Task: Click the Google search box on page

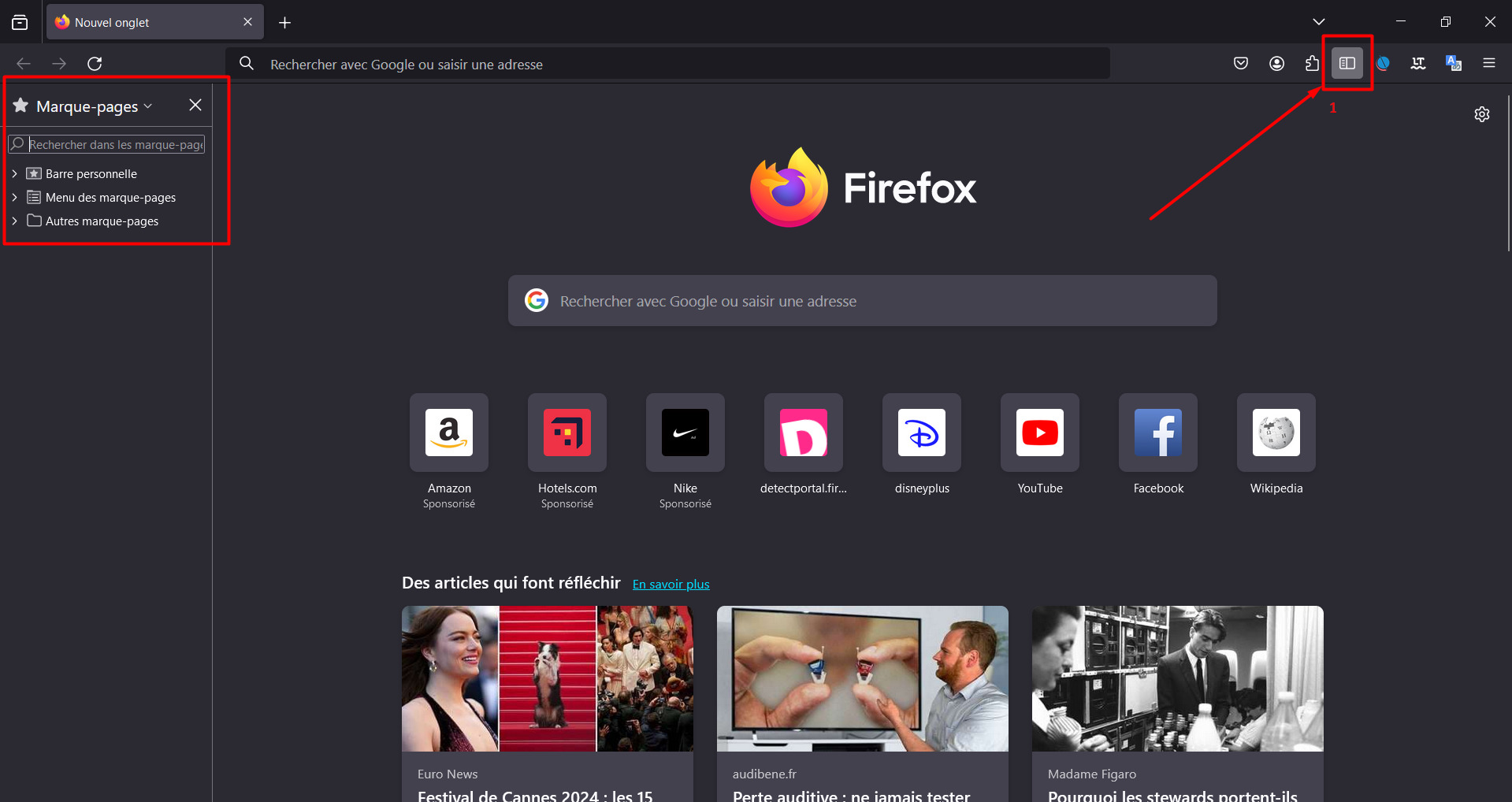Action: pyautogui.click(x=863, y=301)
